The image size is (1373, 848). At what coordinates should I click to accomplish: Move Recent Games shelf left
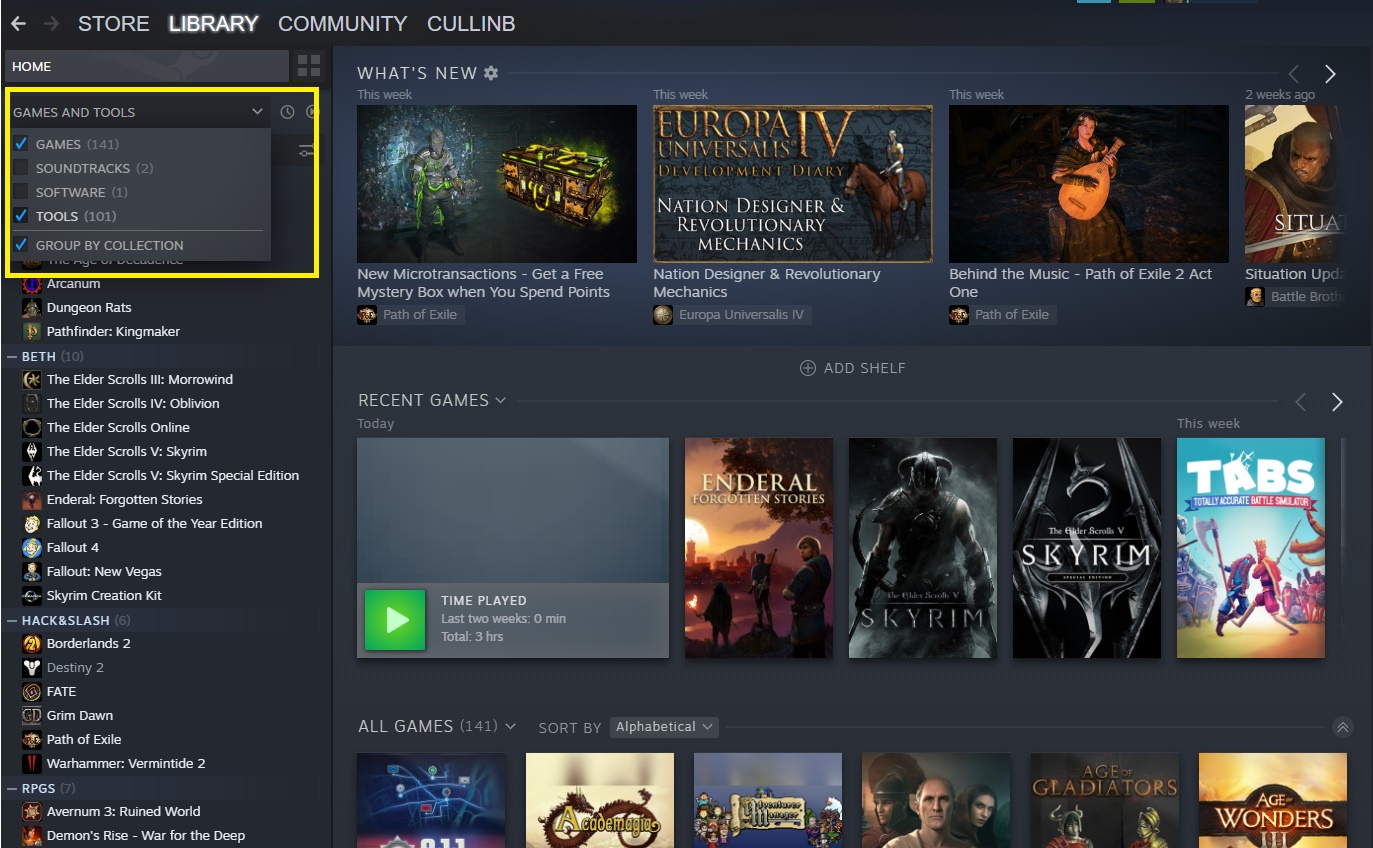(x=1300, y=402)
